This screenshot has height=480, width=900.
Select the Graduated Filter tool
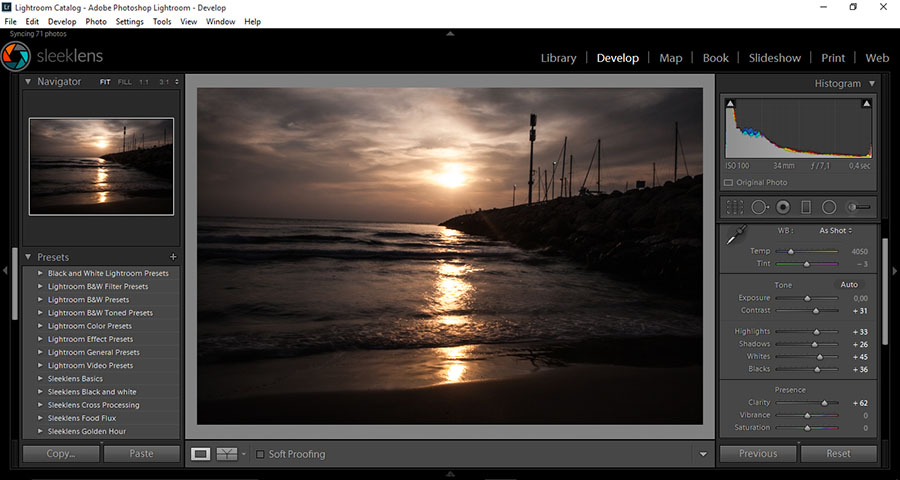[x=806, y=207]
